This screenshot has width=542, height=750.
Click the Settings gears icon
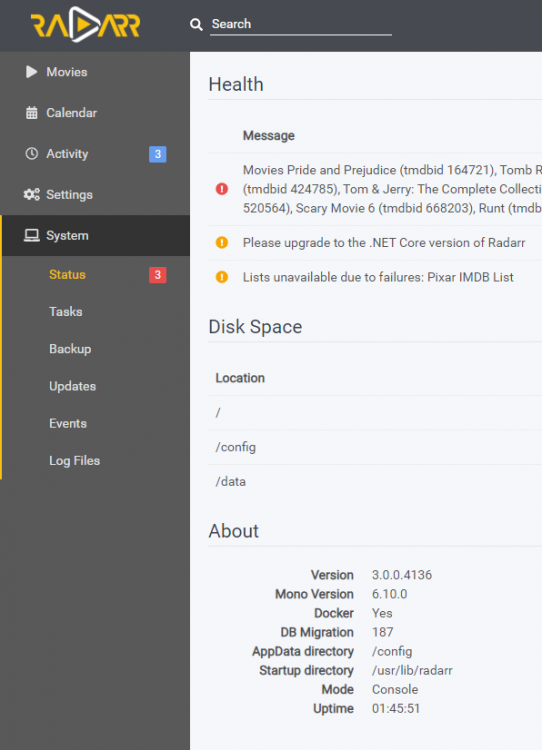(x=32, y=195)
